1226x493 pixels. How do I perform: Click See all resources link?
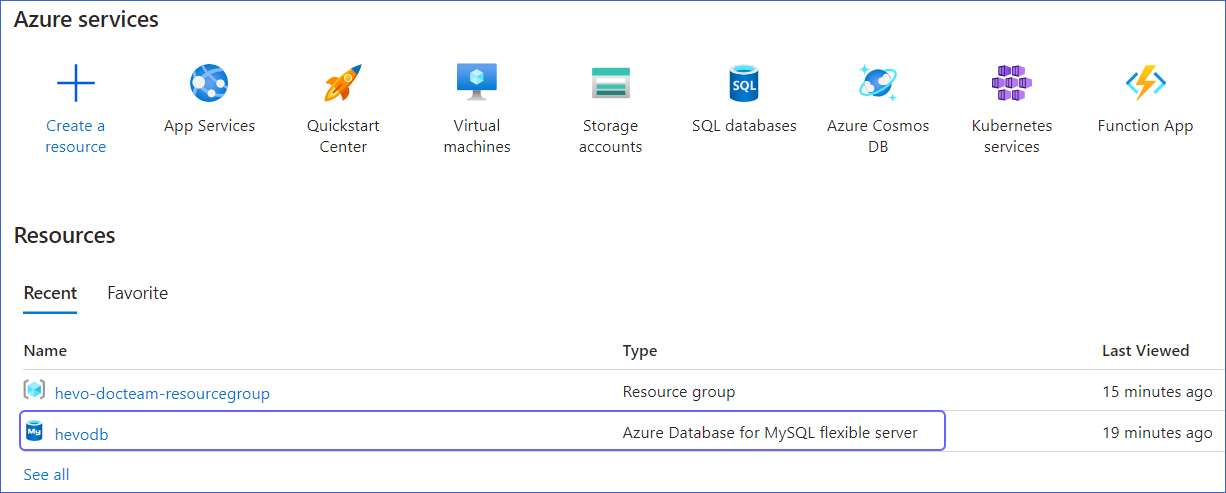[x=47, y=474]
